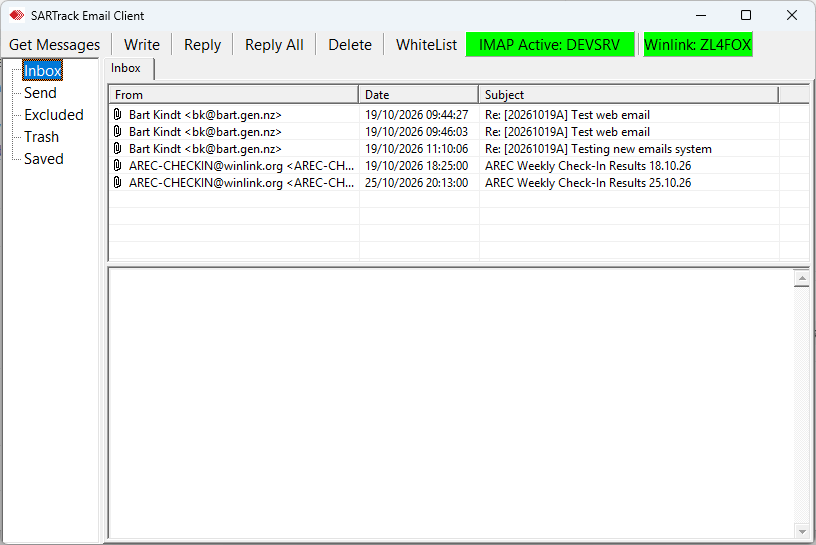
Task: Select Bart Kindt email sent at 09:46:03
Action: coord(205,132)
